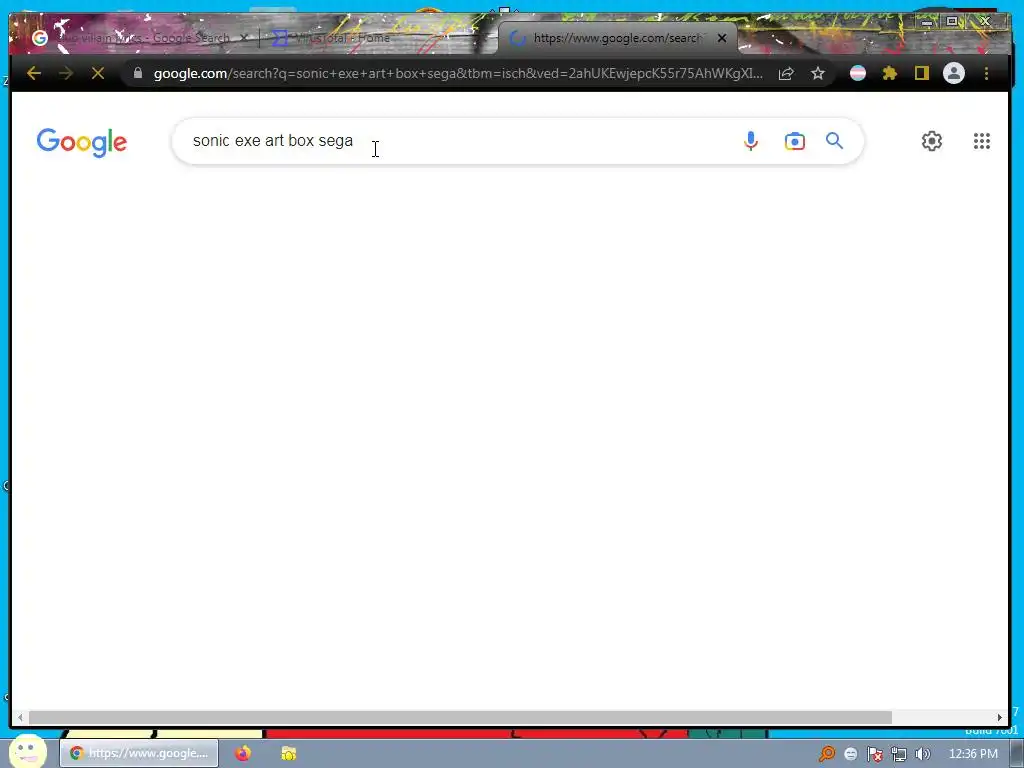
Task: Maximize the Chrome window
Action: pyautogui.click(x=952, y=22)
